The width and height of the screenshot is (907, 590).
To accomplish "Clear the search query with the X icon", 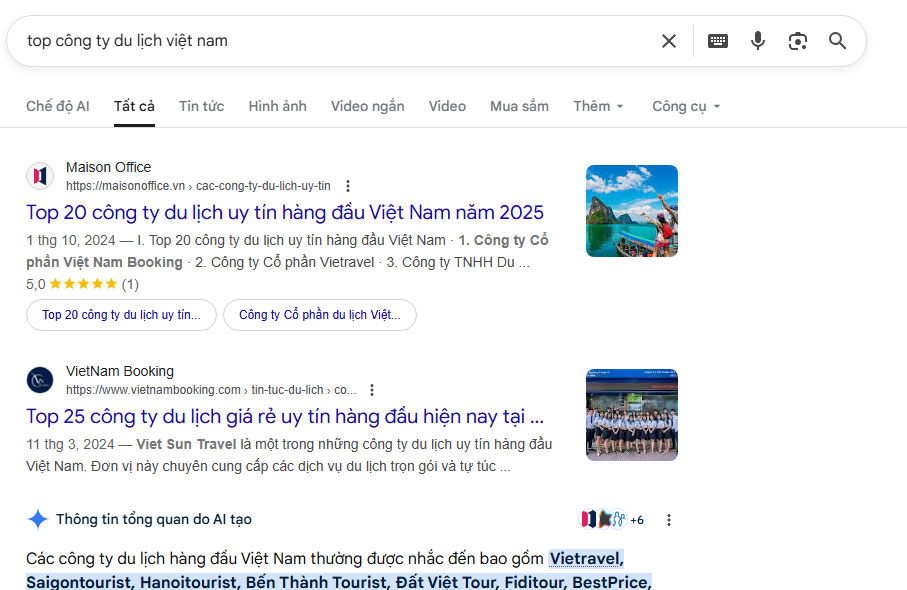I will click(x=669, y=41).
